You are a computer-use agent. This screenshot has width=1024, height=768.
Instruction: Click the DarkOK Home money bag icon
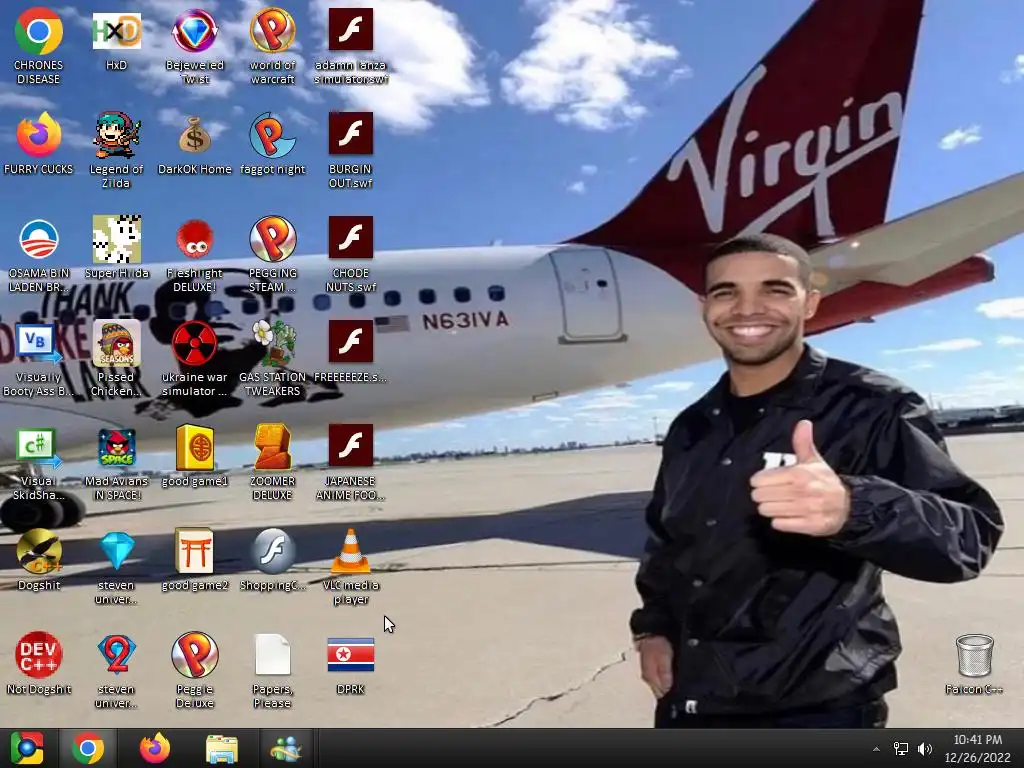pos(195,135)
